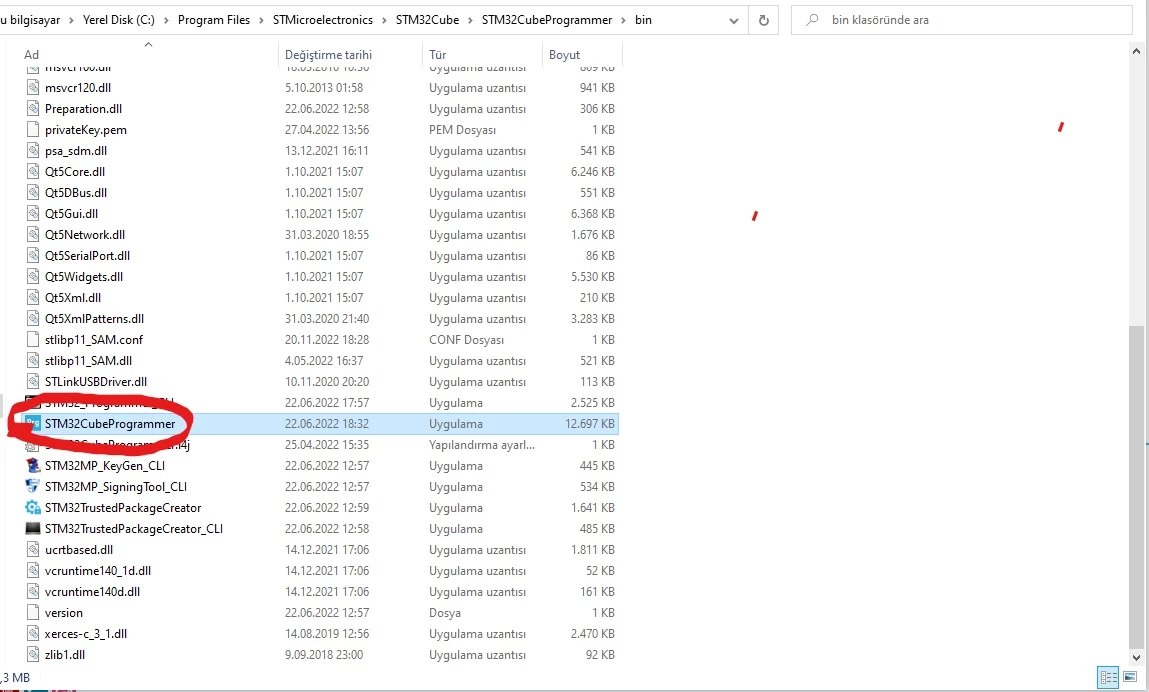This screenshot has width=1149, height=692.
Task: Click the Qt5Gui.dll file icon
Action: (32, 213)
